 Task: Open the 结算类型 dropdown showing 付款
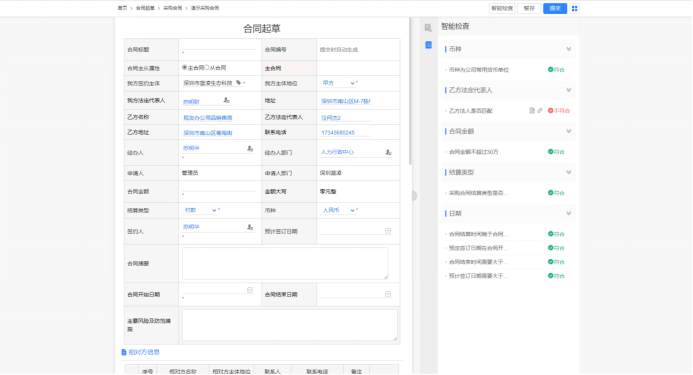pyautogui.click(x=200, y=210)
